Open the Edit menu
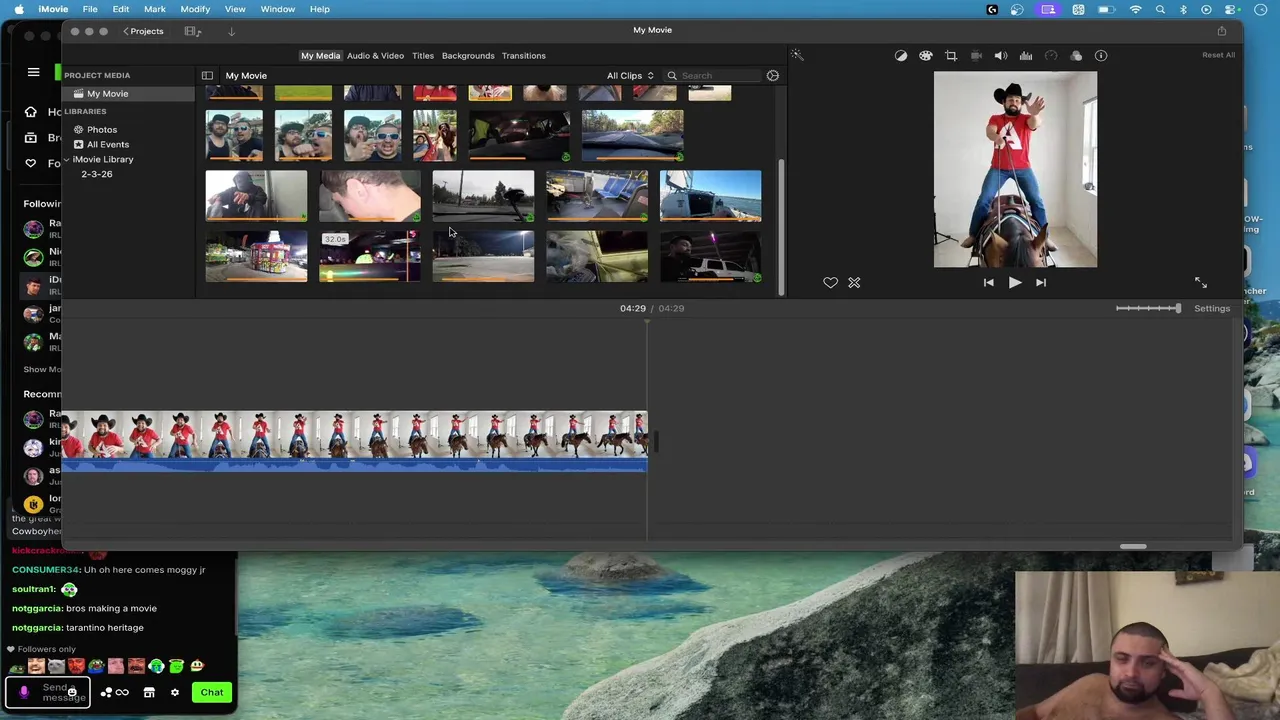 (x=121, y=9)
